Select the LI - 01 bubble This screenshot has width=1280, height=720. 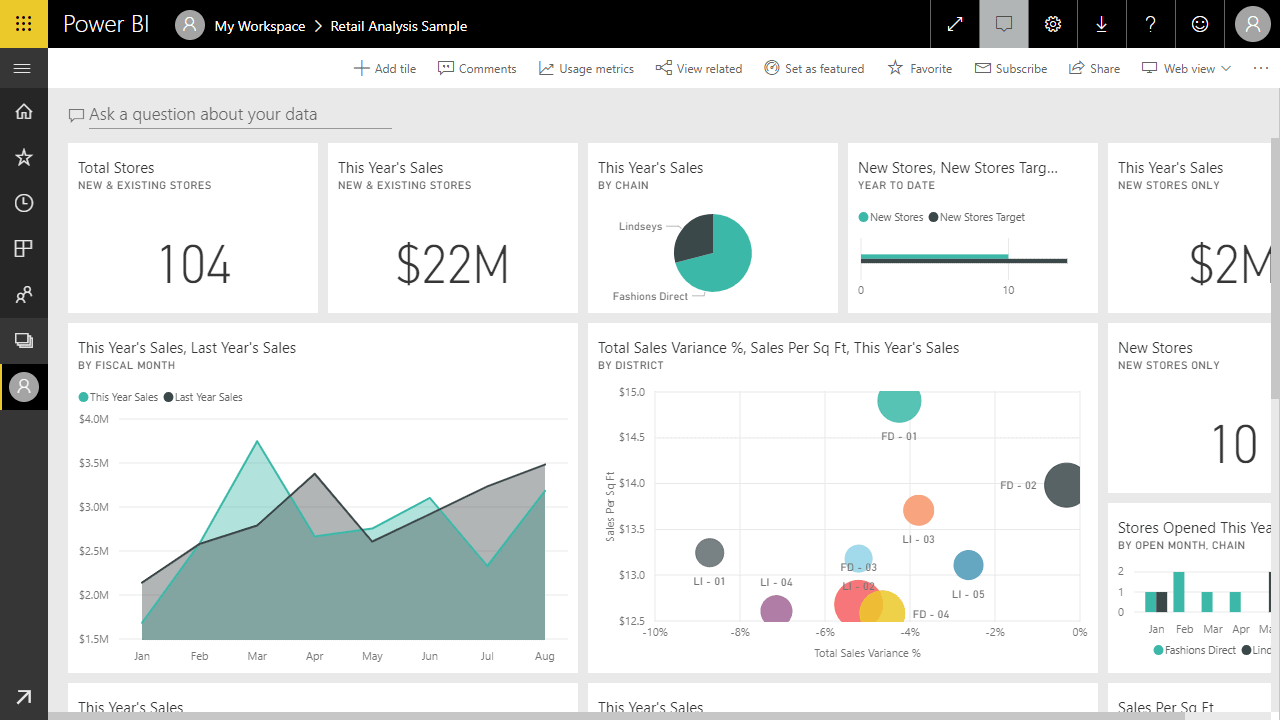[709, 552]
